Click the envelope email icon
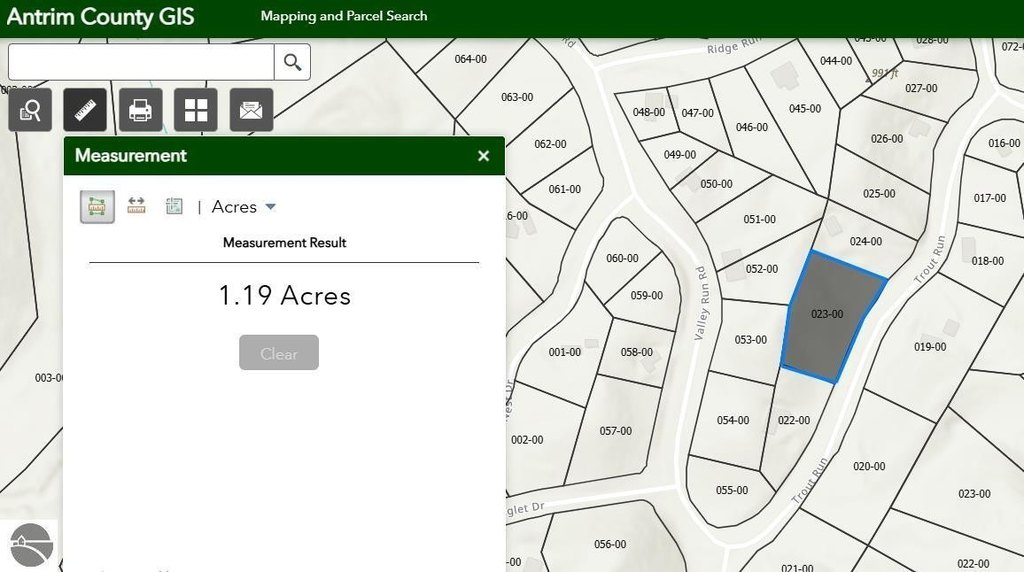Viewport: 1024px width, 572px height. pos(251,110)
